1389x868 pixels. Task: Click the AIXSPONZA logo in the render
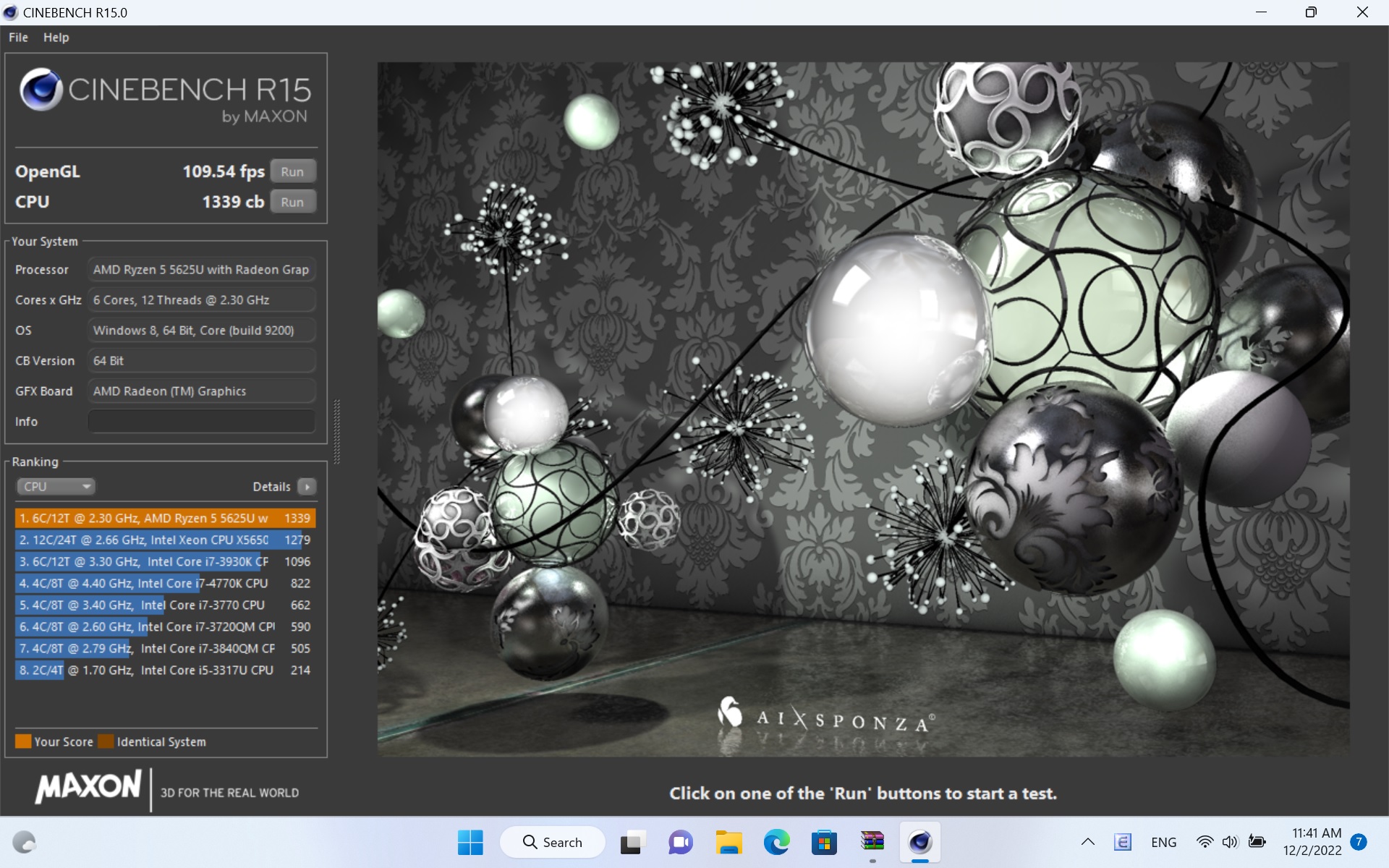(x=826, y=716)
